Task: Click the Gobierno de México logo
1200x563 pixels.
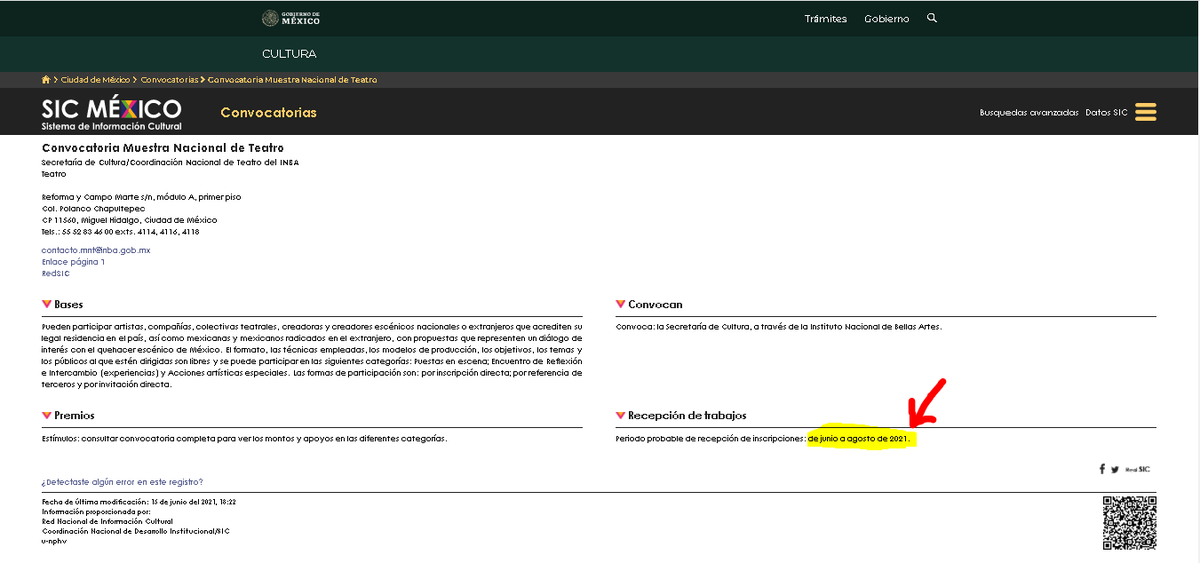Action: 291,18
